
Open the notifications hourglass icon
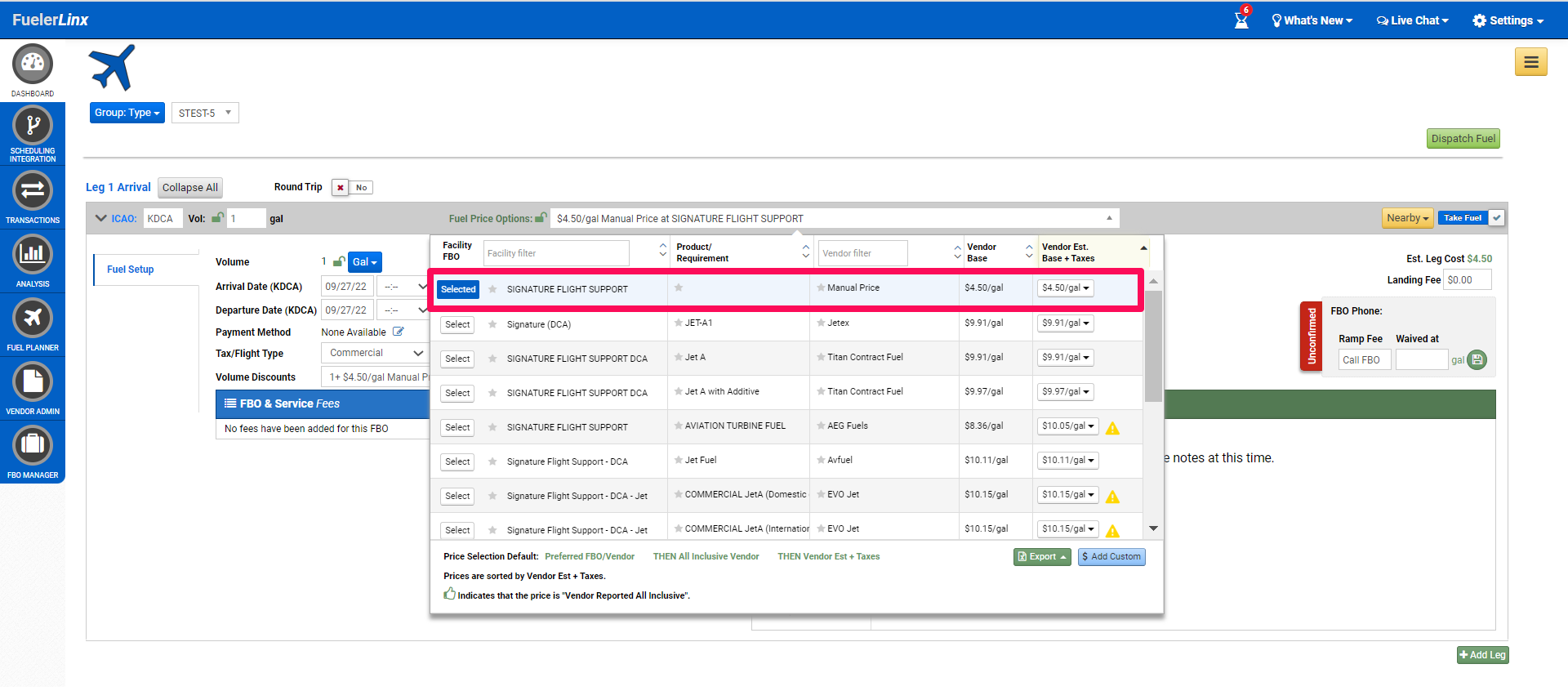pyautogui.click(x=1242, y=19)
